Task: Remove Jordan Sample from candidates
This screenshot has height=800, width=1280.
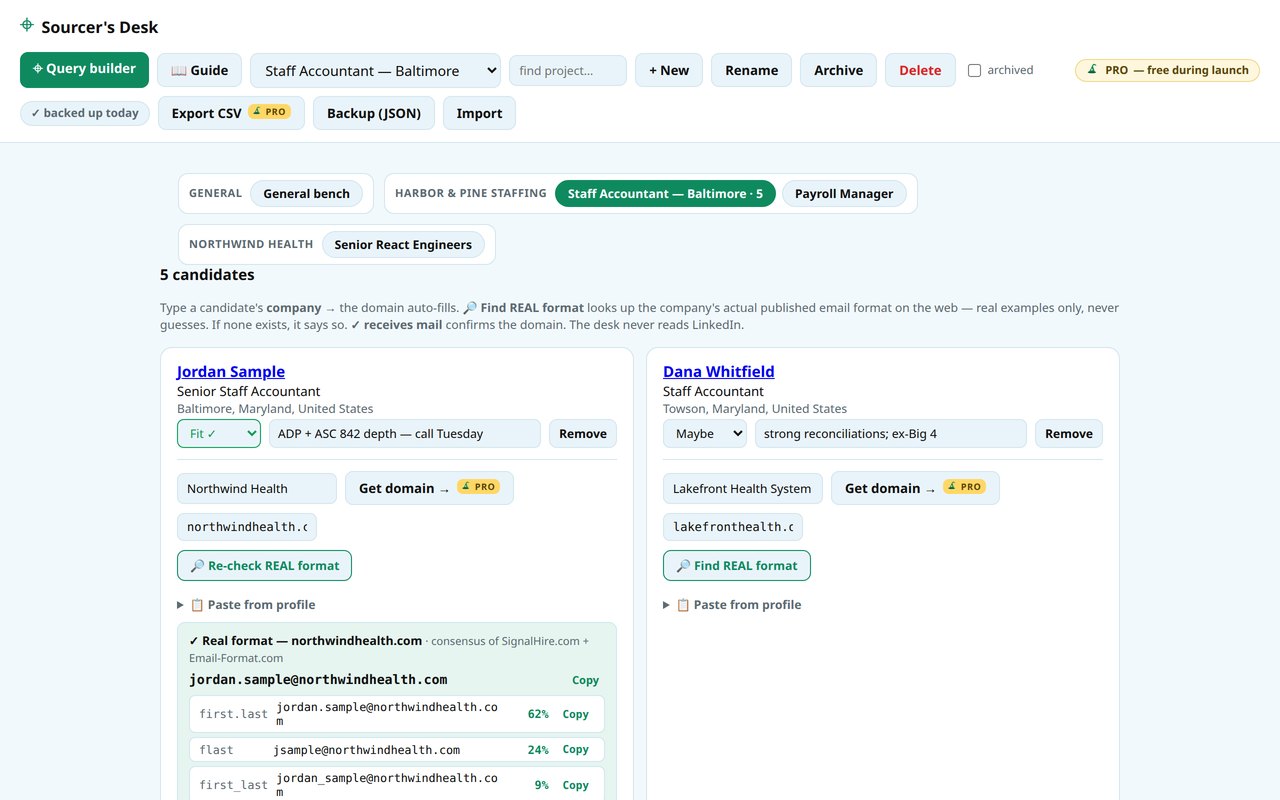Action: [583, 433]
